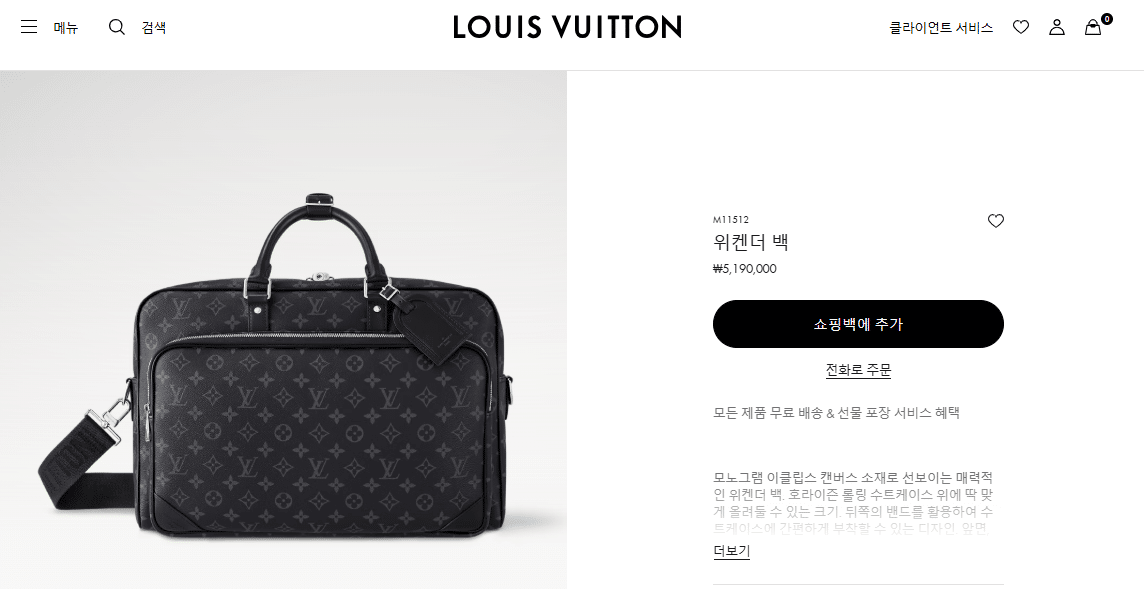Open the header wishlist heart icon
1144x589 pixels.
1021,28
